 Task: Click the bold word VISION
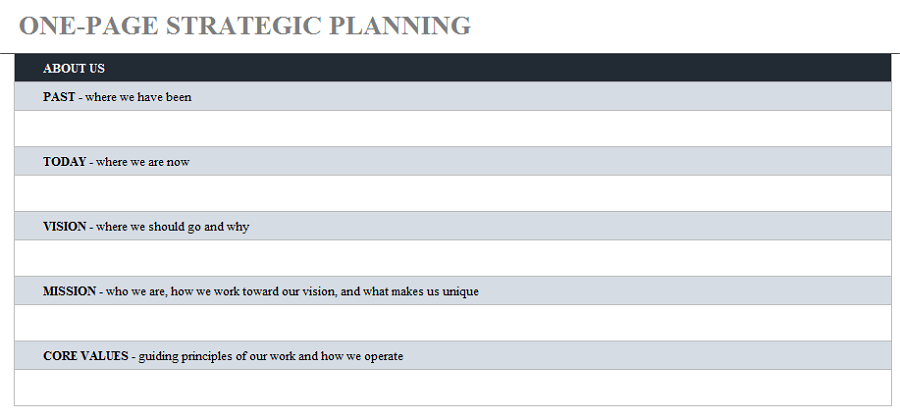pyautogui.click(x=64, y=226)
